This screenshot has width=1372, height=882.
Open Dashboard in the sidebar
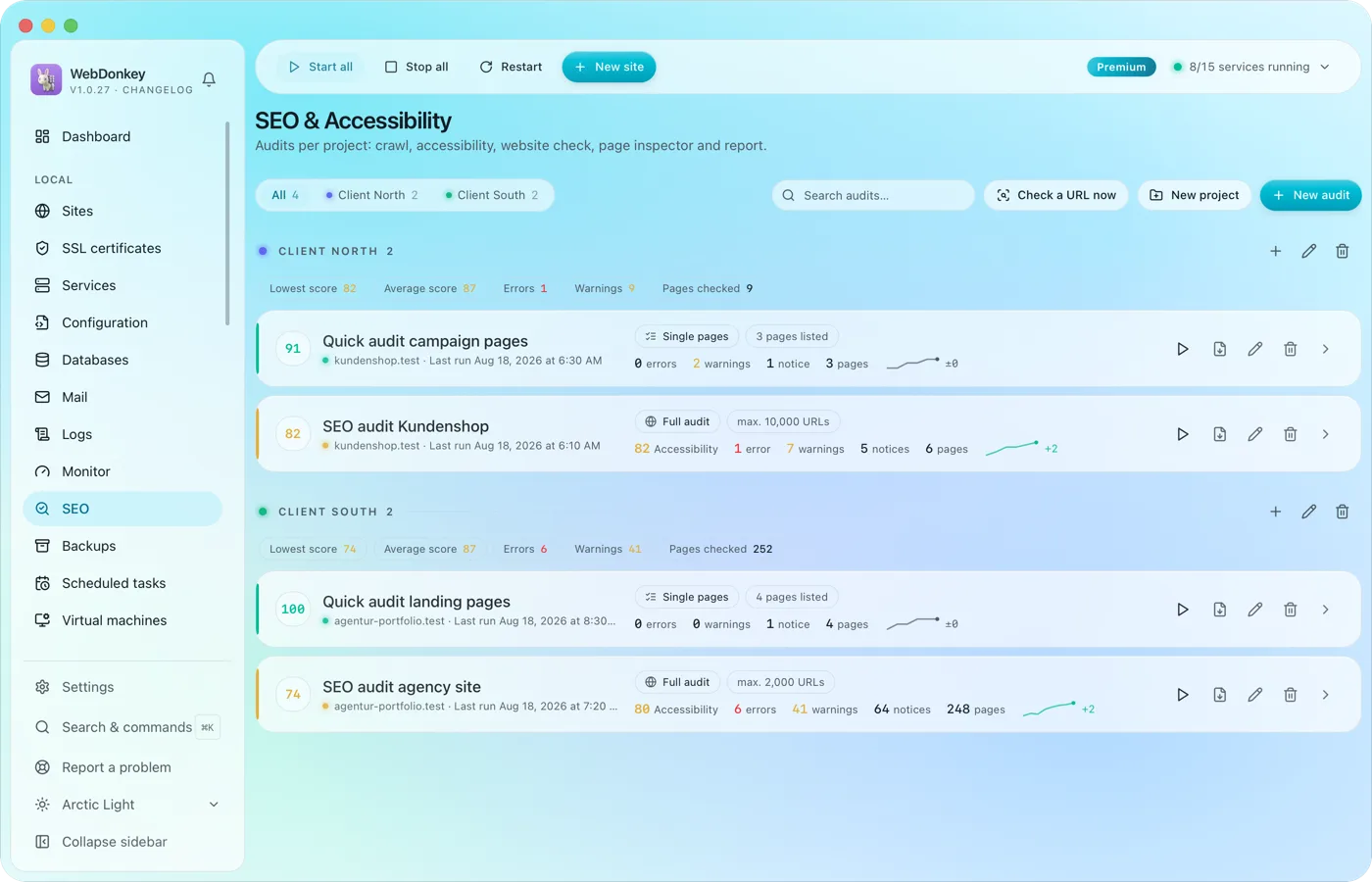click(x=122, y=136)
